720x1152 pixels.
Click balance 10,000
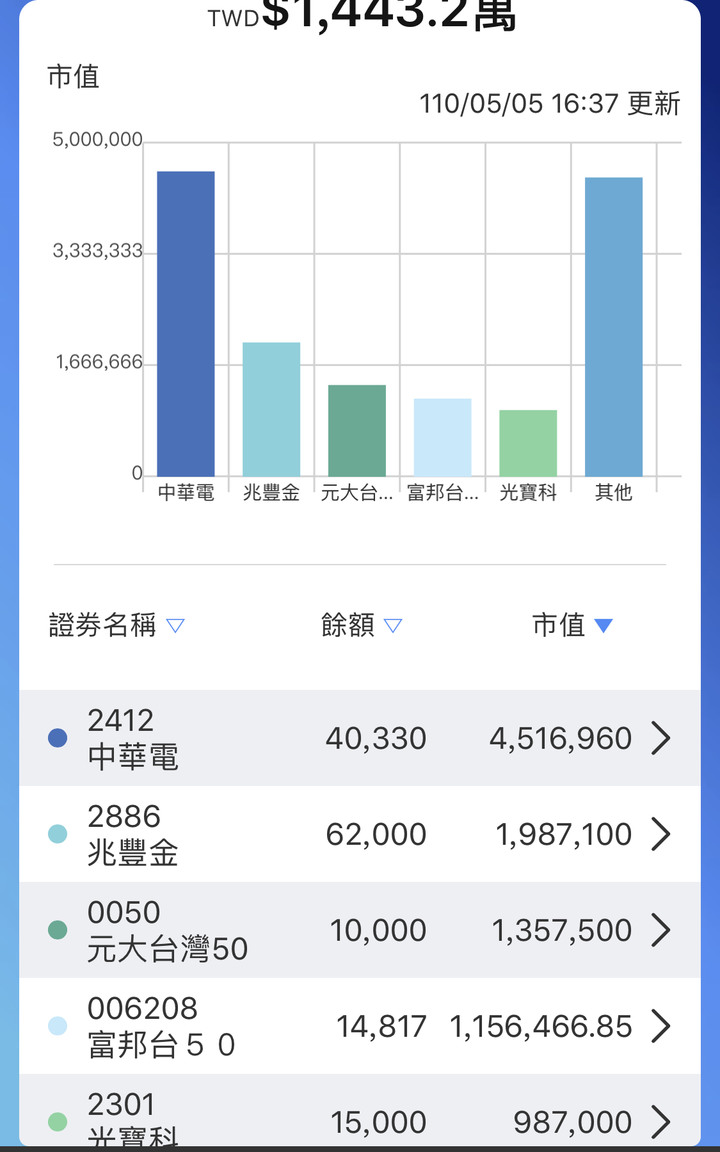point(378,930)
